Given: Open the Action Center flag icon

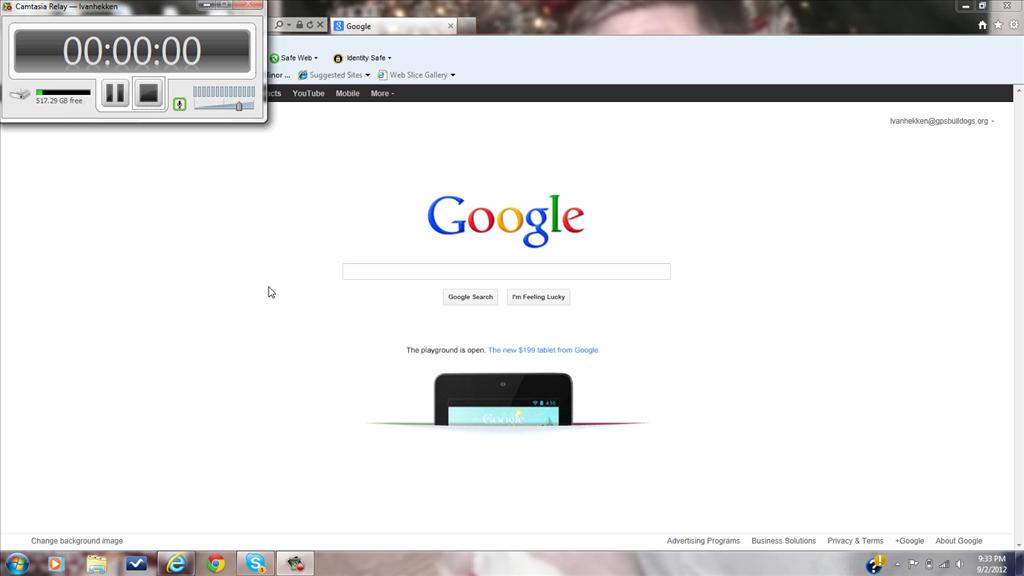Looking at the screenshot, I should 913,564.
